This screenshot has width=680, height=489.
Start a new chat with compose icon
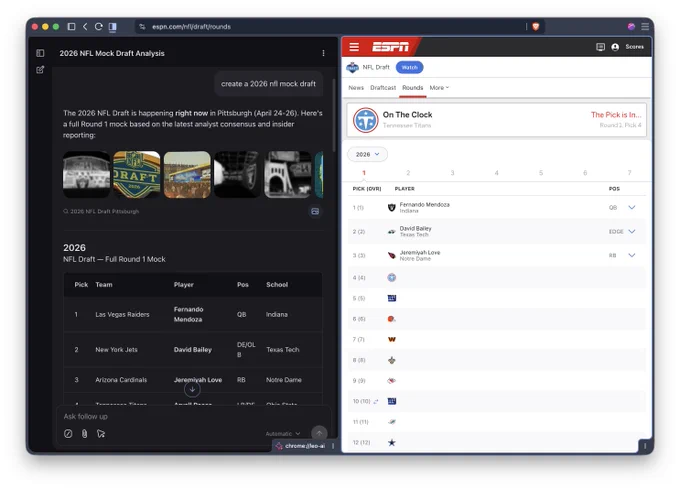click(x=40, y=69)
